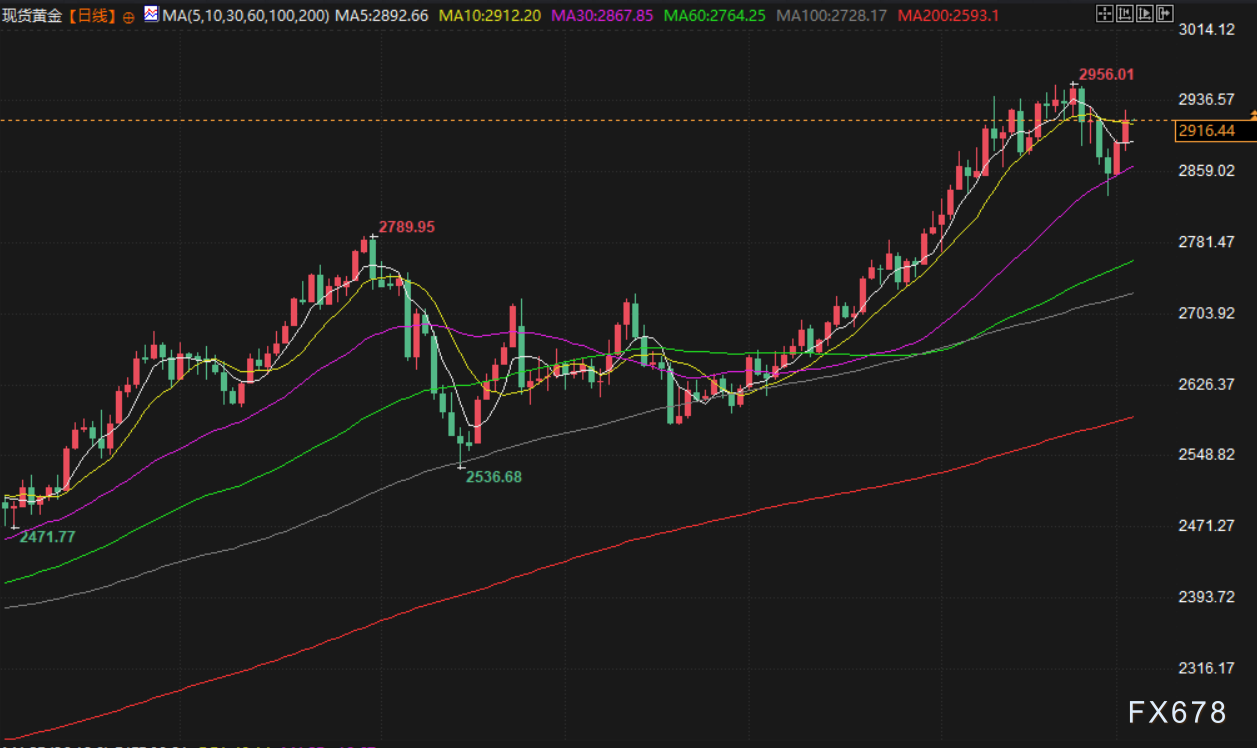Click the 【日线】 period selector
Viewport: 1257px width, 748px height.
pos(92,16)
